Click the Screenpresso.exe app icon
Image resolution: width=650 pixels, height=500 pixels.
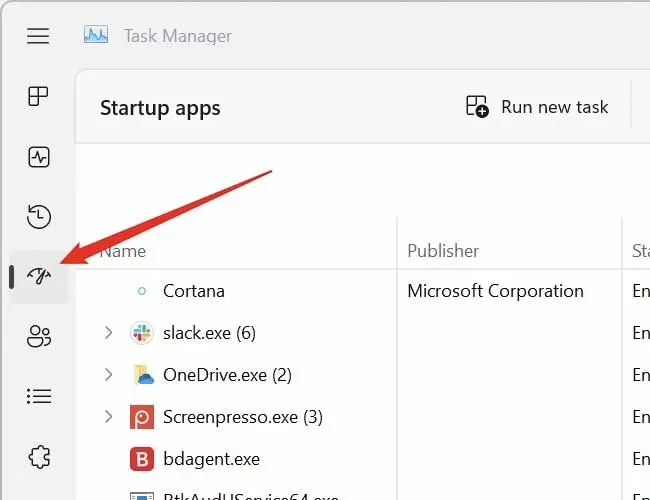click(x=142, y=417)
